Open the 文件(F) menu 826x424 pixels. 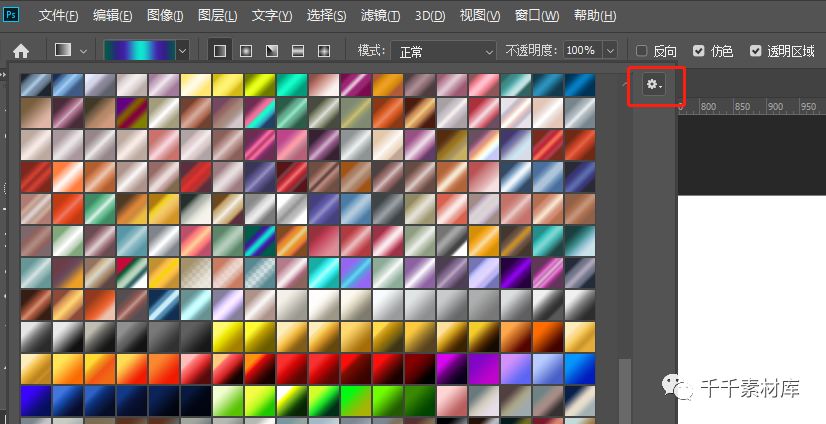coord(58,15)
